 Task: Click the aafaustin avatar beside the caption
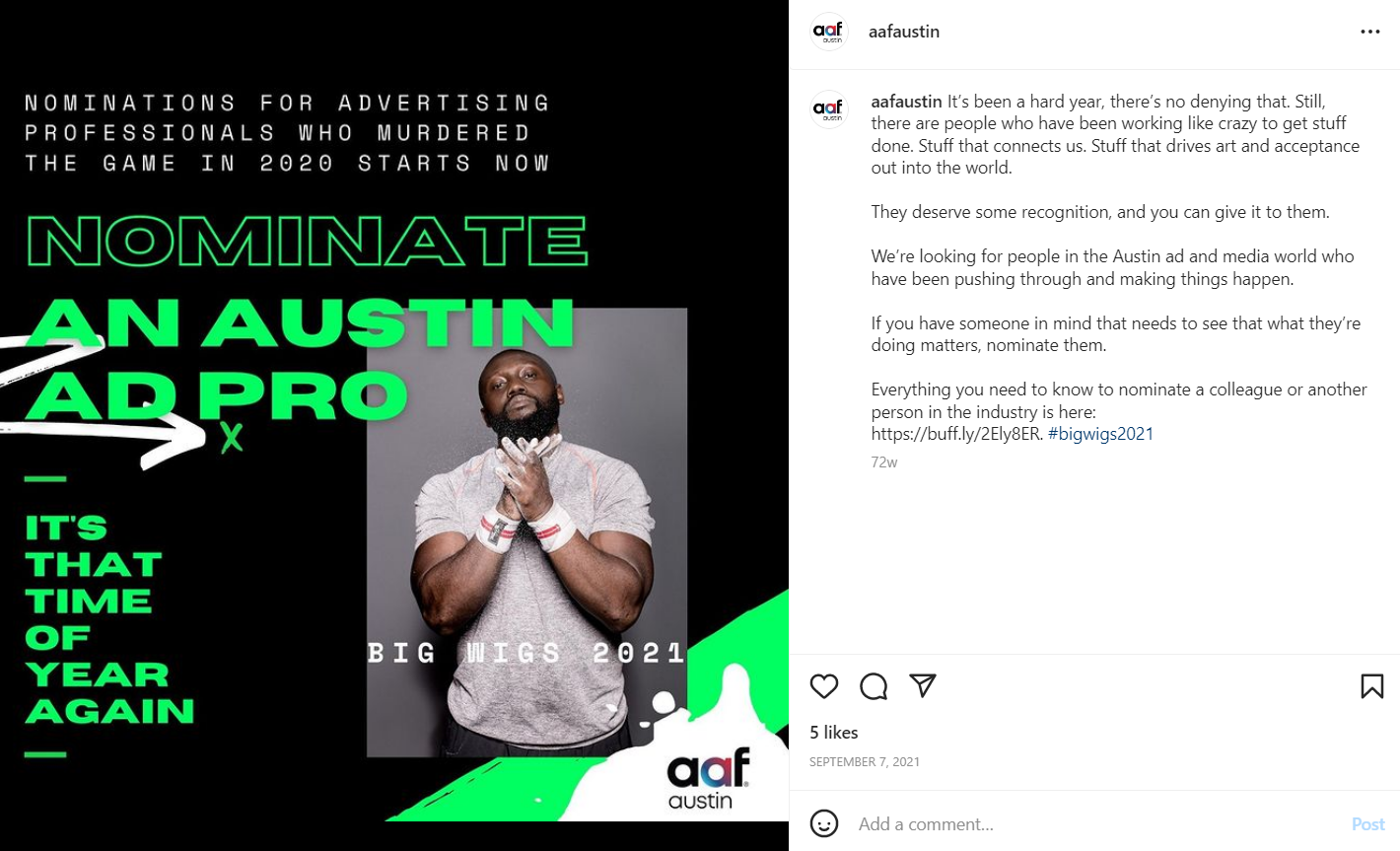coord(829,109)
